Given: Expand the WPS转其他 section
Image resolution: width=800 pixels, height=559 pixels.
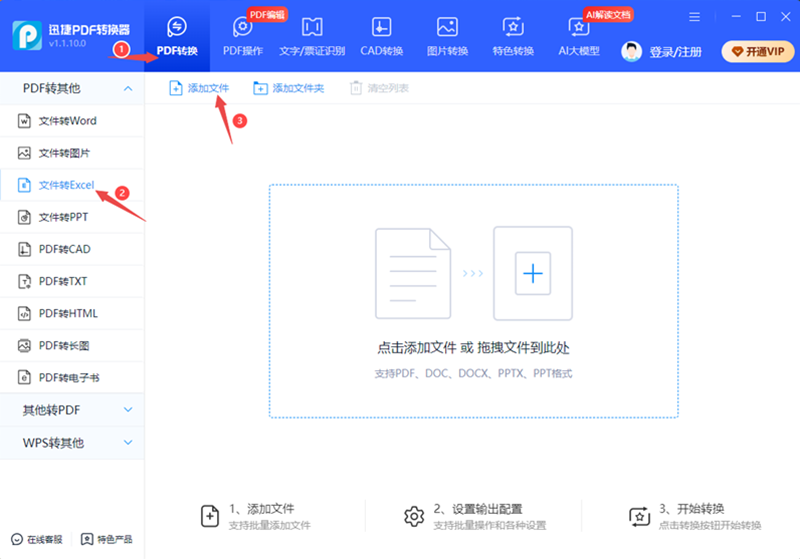Looking at the screenshot, I should 72,443.
